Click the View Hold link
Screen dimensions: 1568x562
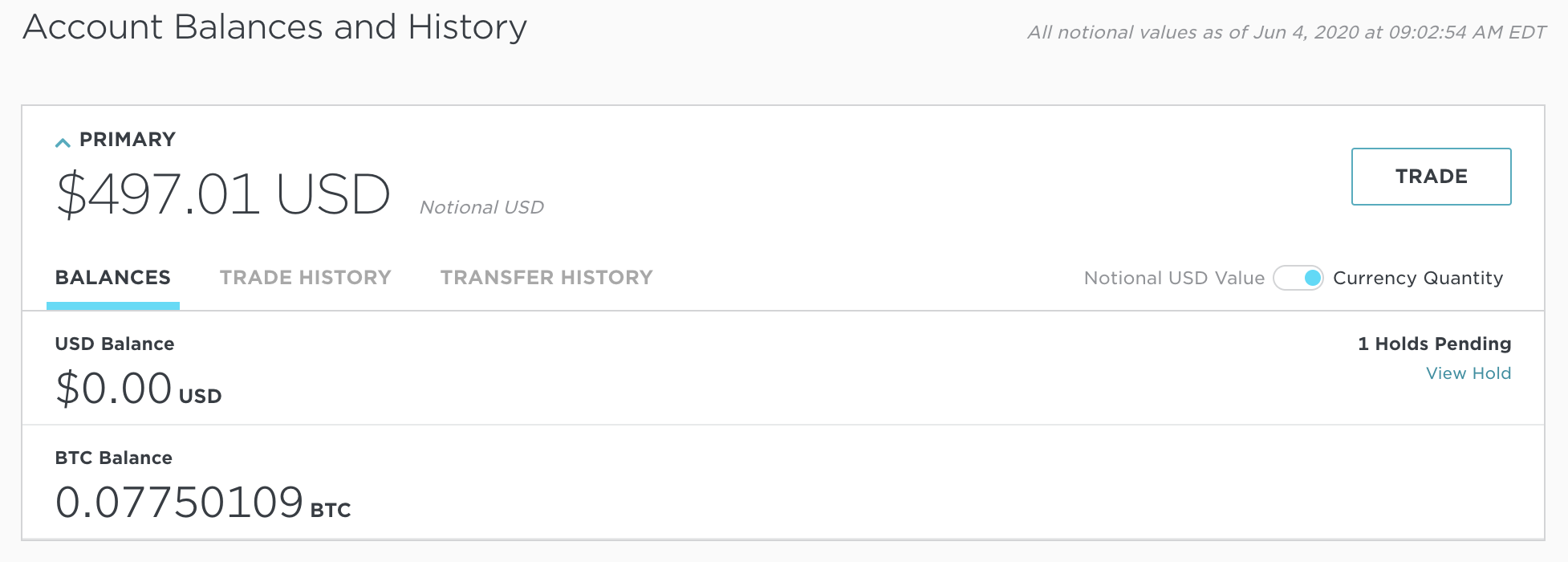pyautogui.click(x=1468, y=373)
